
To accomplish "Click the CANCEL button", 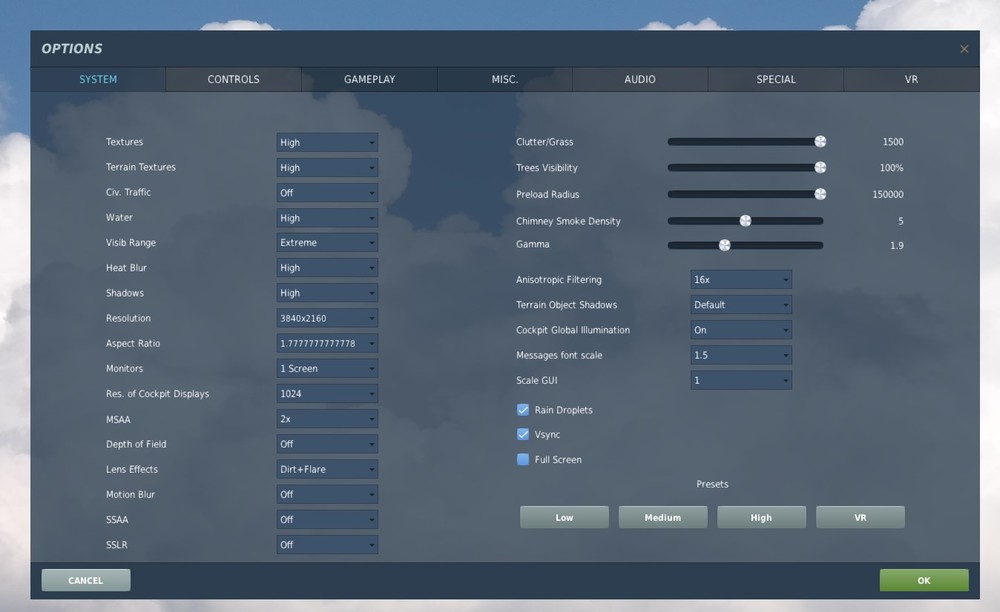I will (85, 580).
